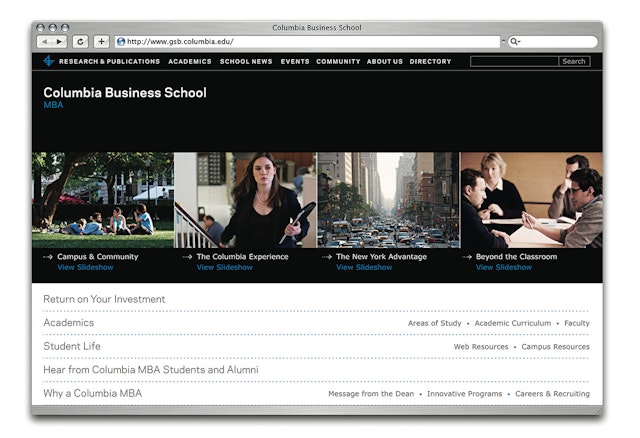The image size is (640, 438).
Task: Open Return on Your Investment section
Action: (x=104, y=299)
